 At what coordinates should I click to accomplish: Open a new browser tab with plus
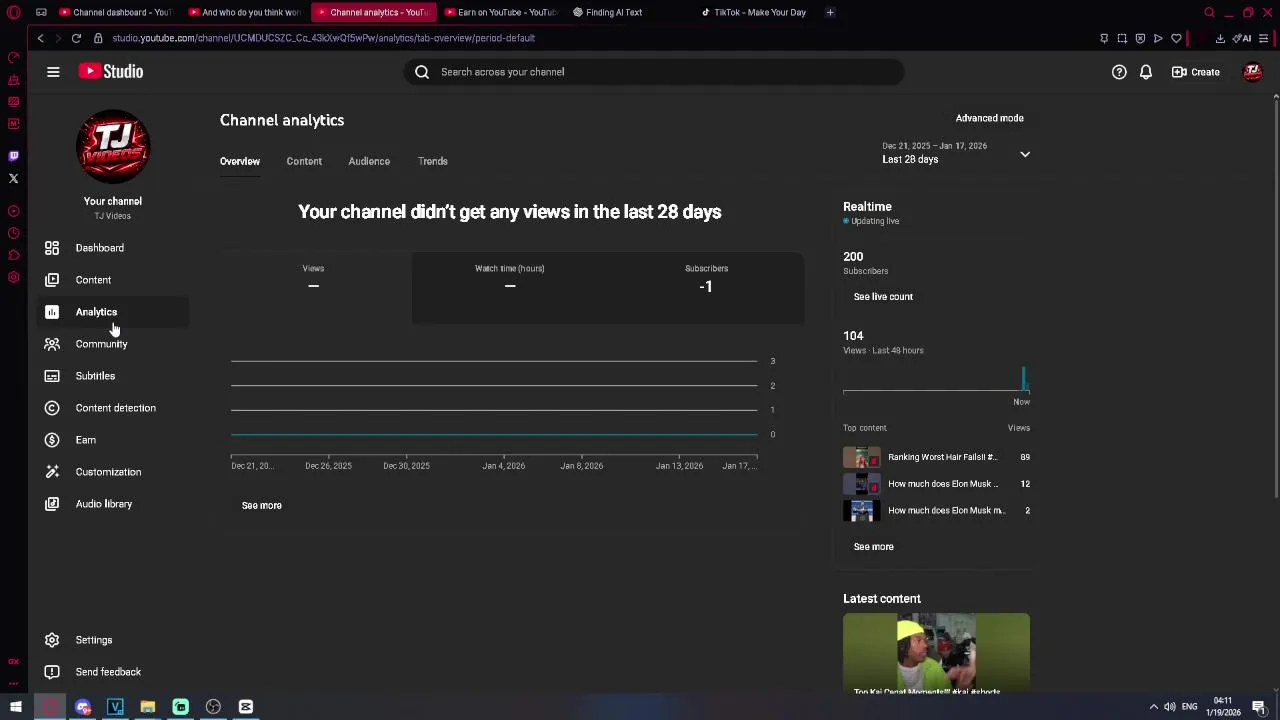pyautogui.click(x=830, y=12)
